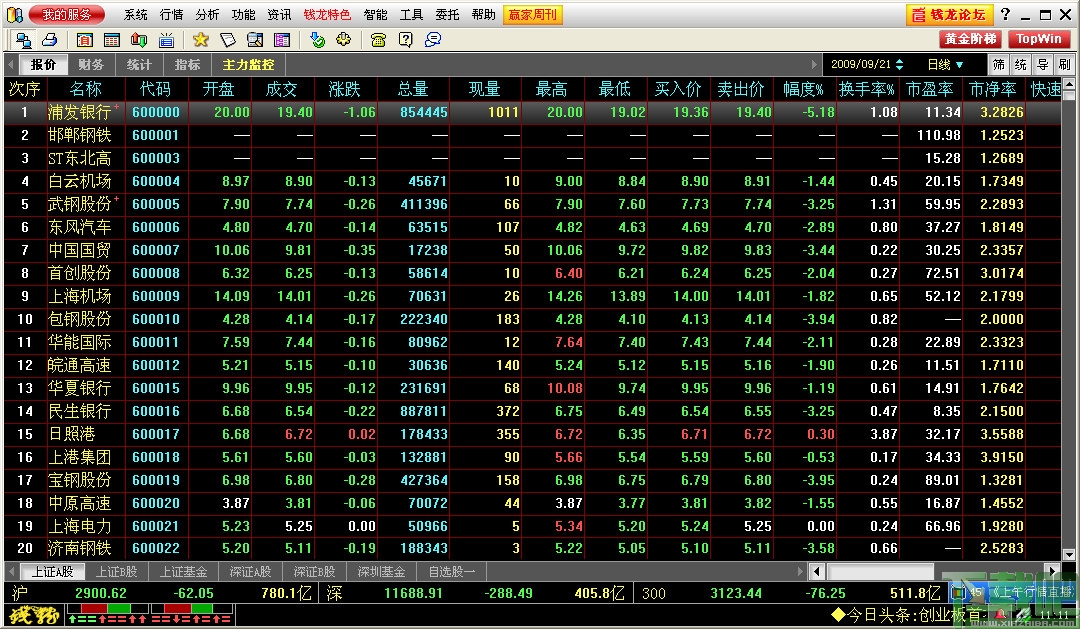Open the 钱龙特色 menu
The height and width of the screenshot is (629, 1080).
click(x=327, y=14)
